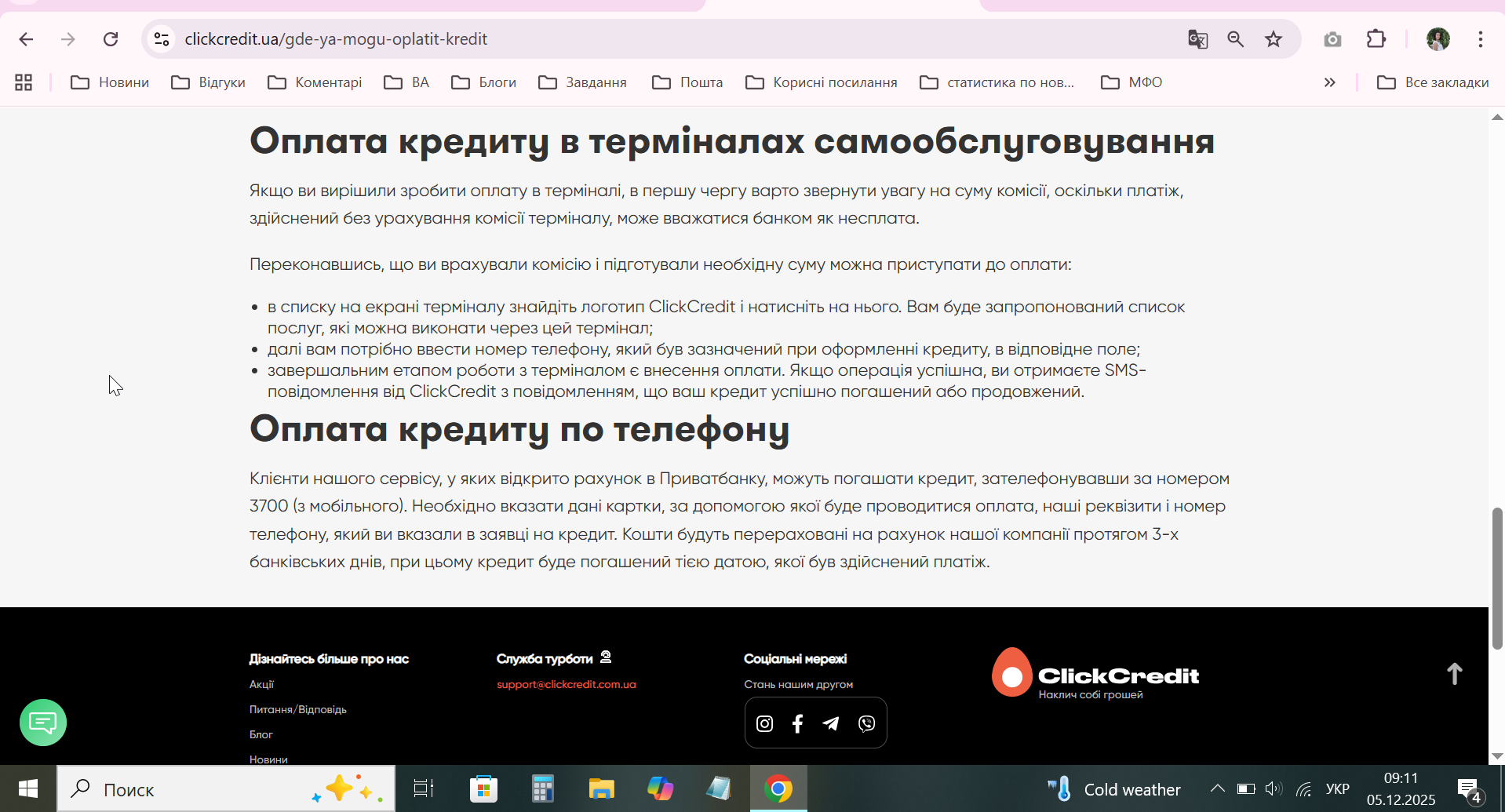Open the Telegram social link

point(831,723)
